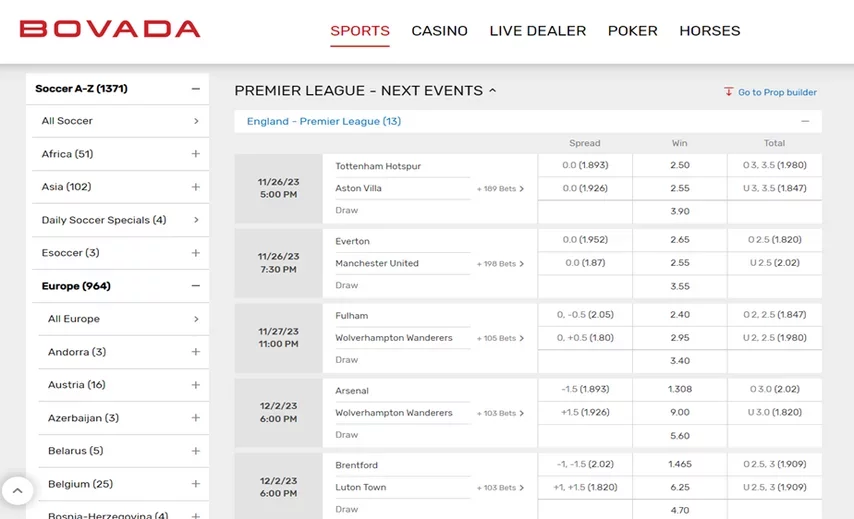Image resolution: width=854 pixels, height=519 pixels.
Task: Open All Europe chevron arrow
Action: click(x=196, y=319)
